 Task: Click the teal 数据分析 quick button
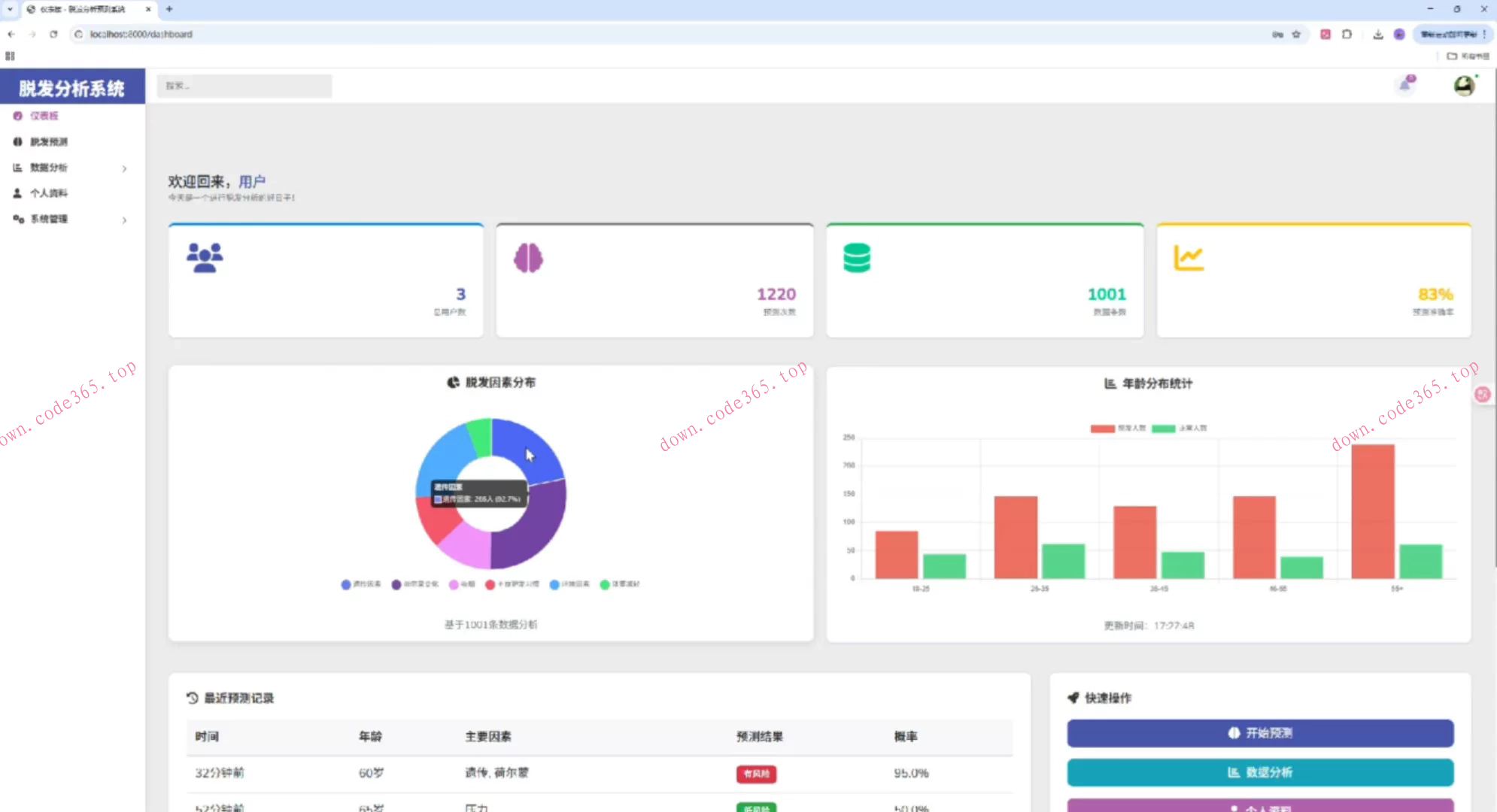[1260, 772]
